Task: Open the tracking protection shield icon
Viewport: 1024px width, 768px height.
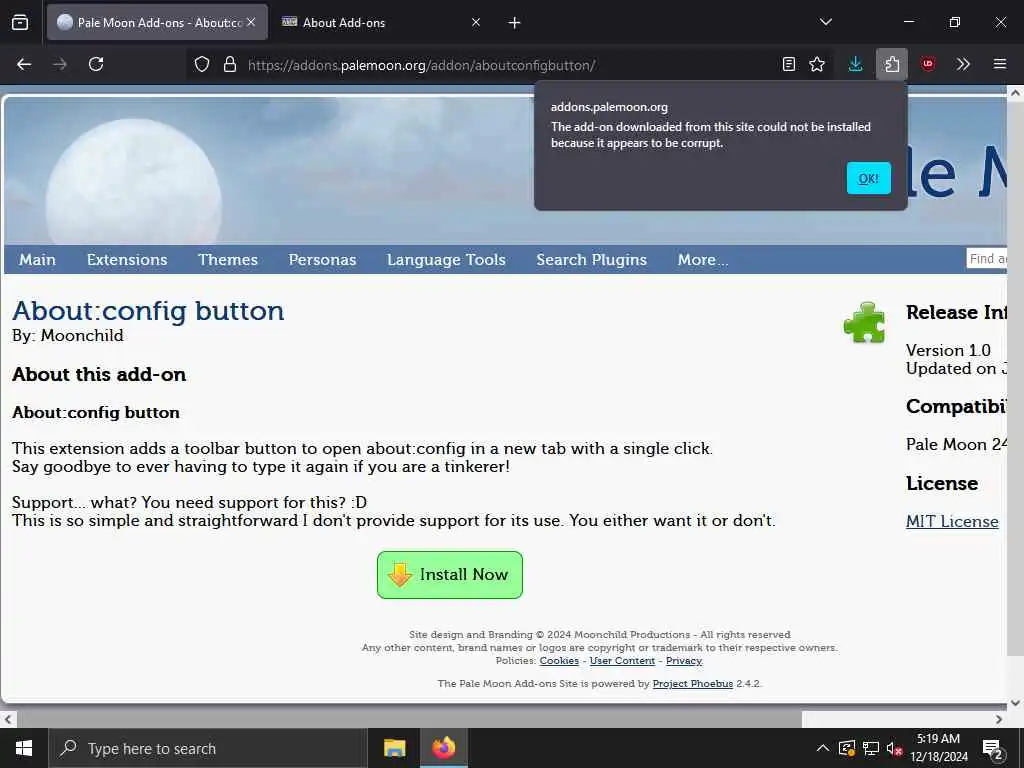Action: [202, 64]
